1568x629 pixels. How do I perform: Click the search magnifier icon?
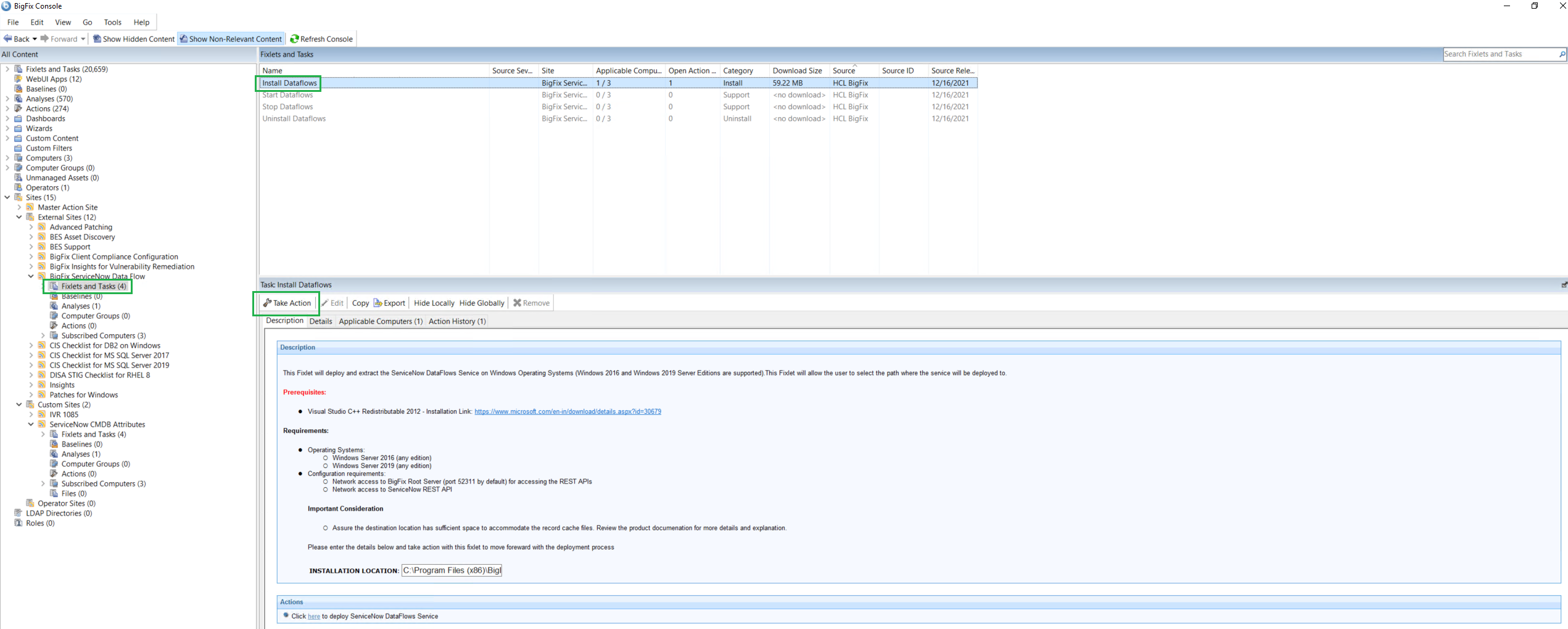1562,54
